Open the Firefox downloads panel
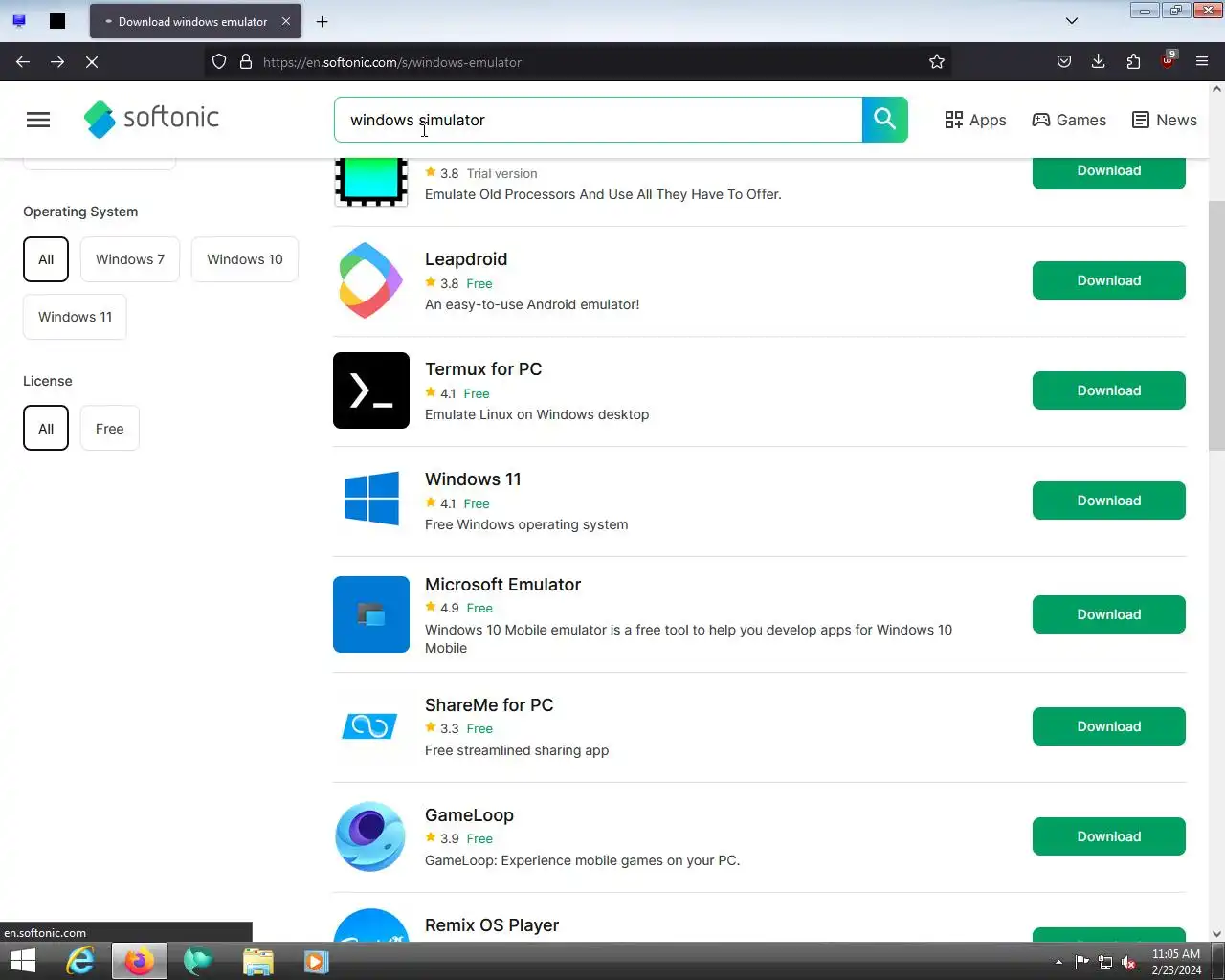Viewport: 1225px width, 980px height. click(1099, 62)
